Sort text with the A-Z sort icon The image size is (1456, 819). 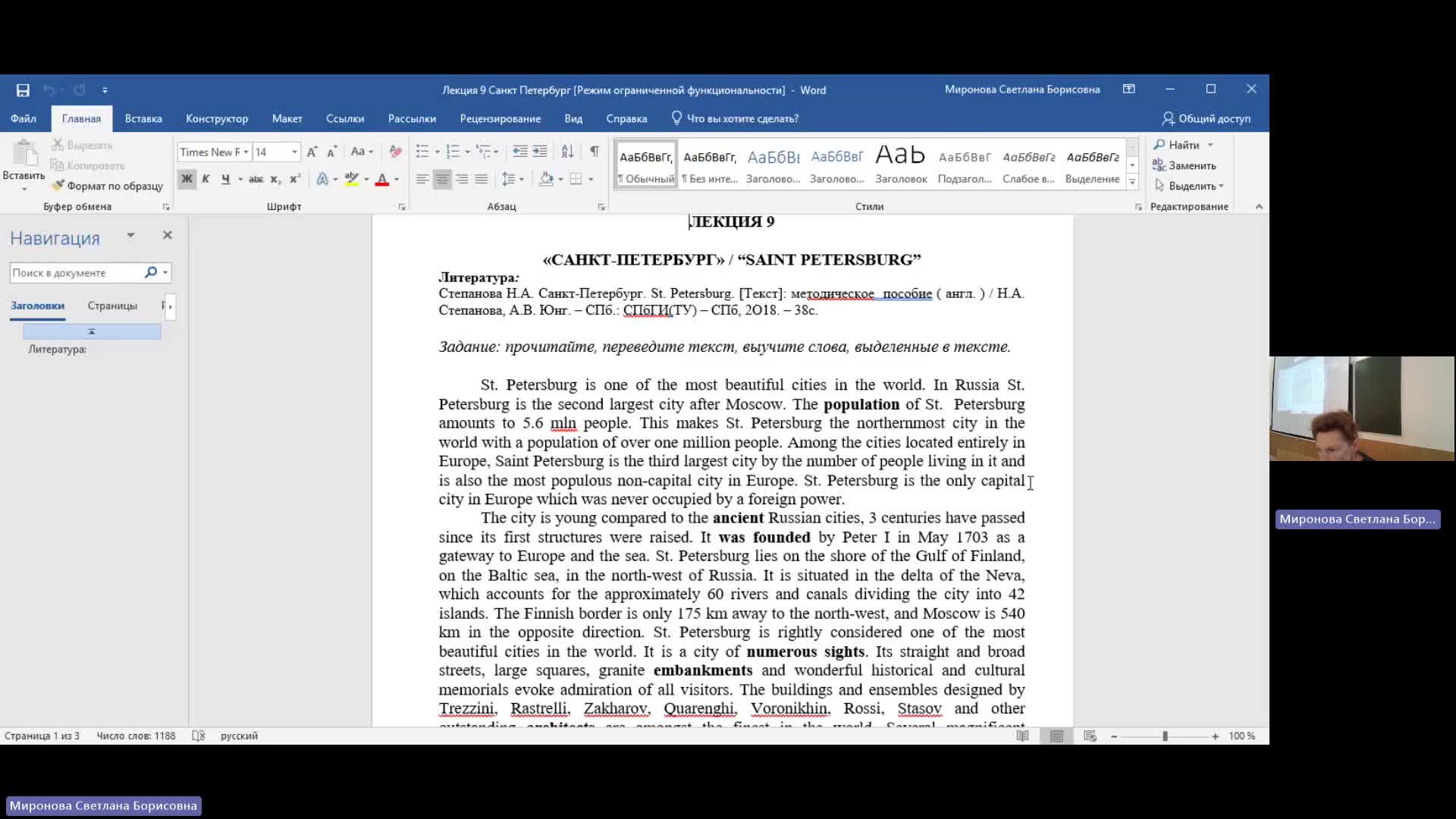(x=567, y=152)
